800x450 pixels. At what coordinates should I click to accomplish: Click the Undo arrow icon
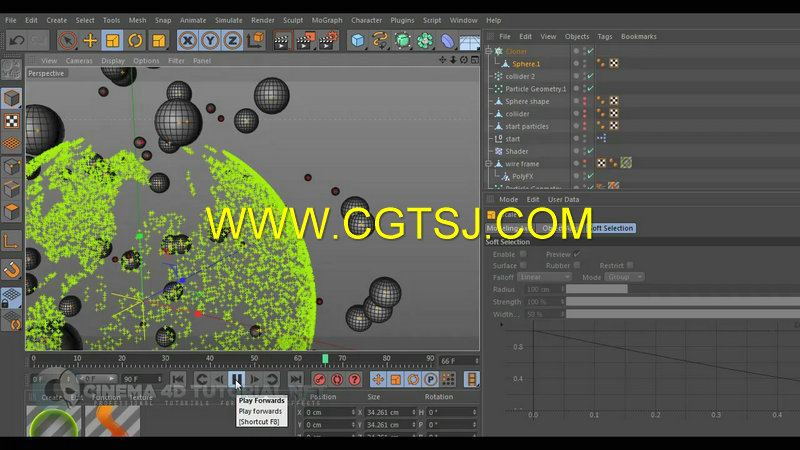pyautogui.click(x=16, y=40)
